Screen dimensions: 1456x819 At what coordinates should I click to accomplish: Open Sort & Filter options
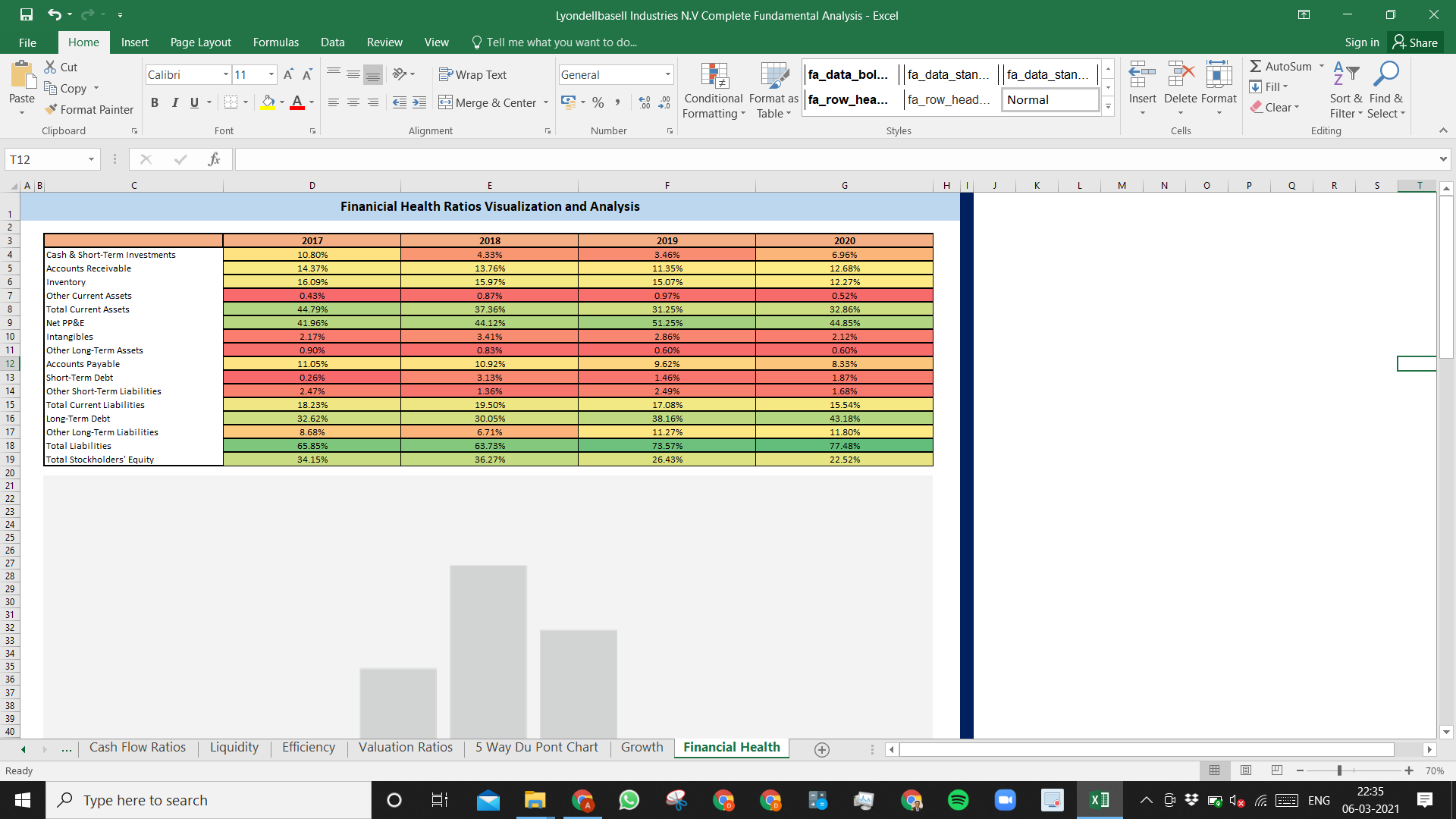coord(1346,90)
